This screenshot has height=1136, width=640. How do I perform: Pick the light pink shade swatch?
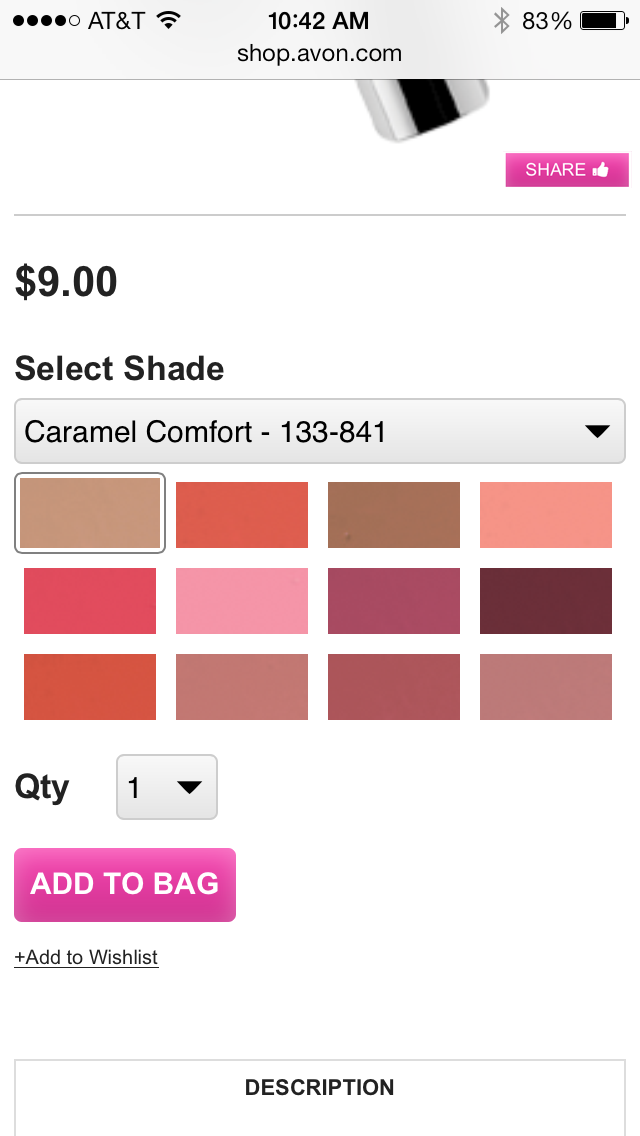[x=242, y=600]
